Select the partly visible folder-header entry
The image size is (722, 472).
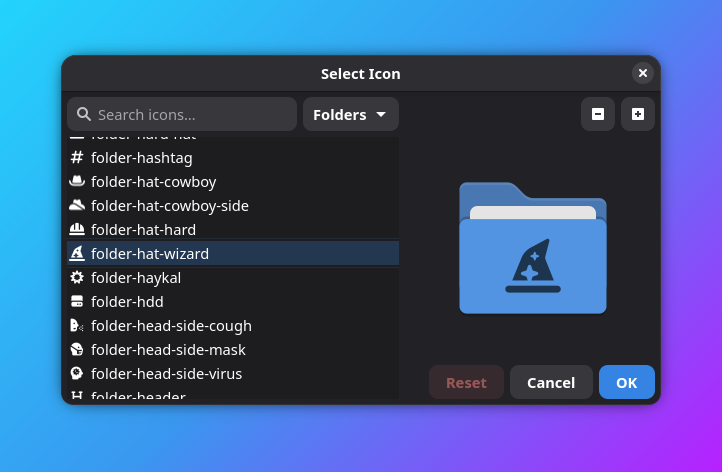[233, 393]
